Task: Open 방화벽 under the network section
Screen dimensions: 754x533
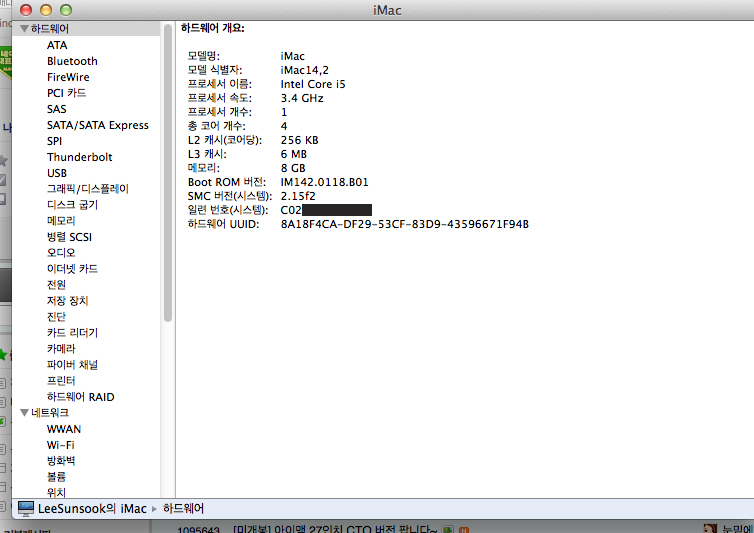Action: [x=61, y=461]
